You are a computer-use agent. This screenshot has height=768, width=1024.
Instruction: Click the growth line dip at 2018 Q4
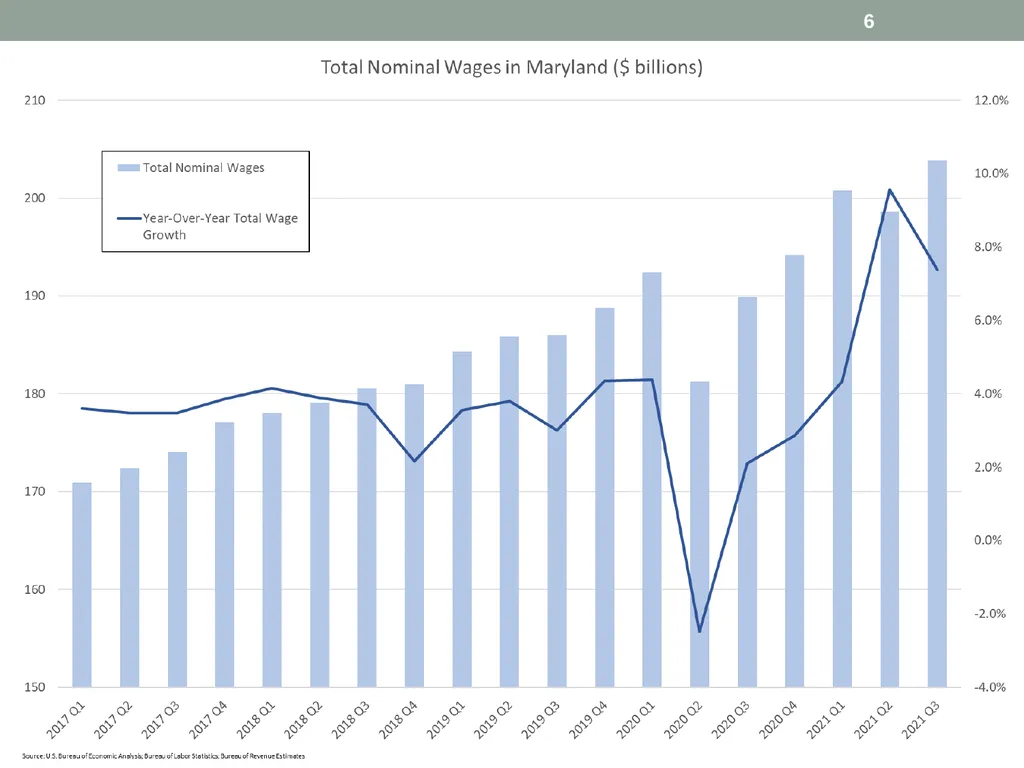(415, 461)
